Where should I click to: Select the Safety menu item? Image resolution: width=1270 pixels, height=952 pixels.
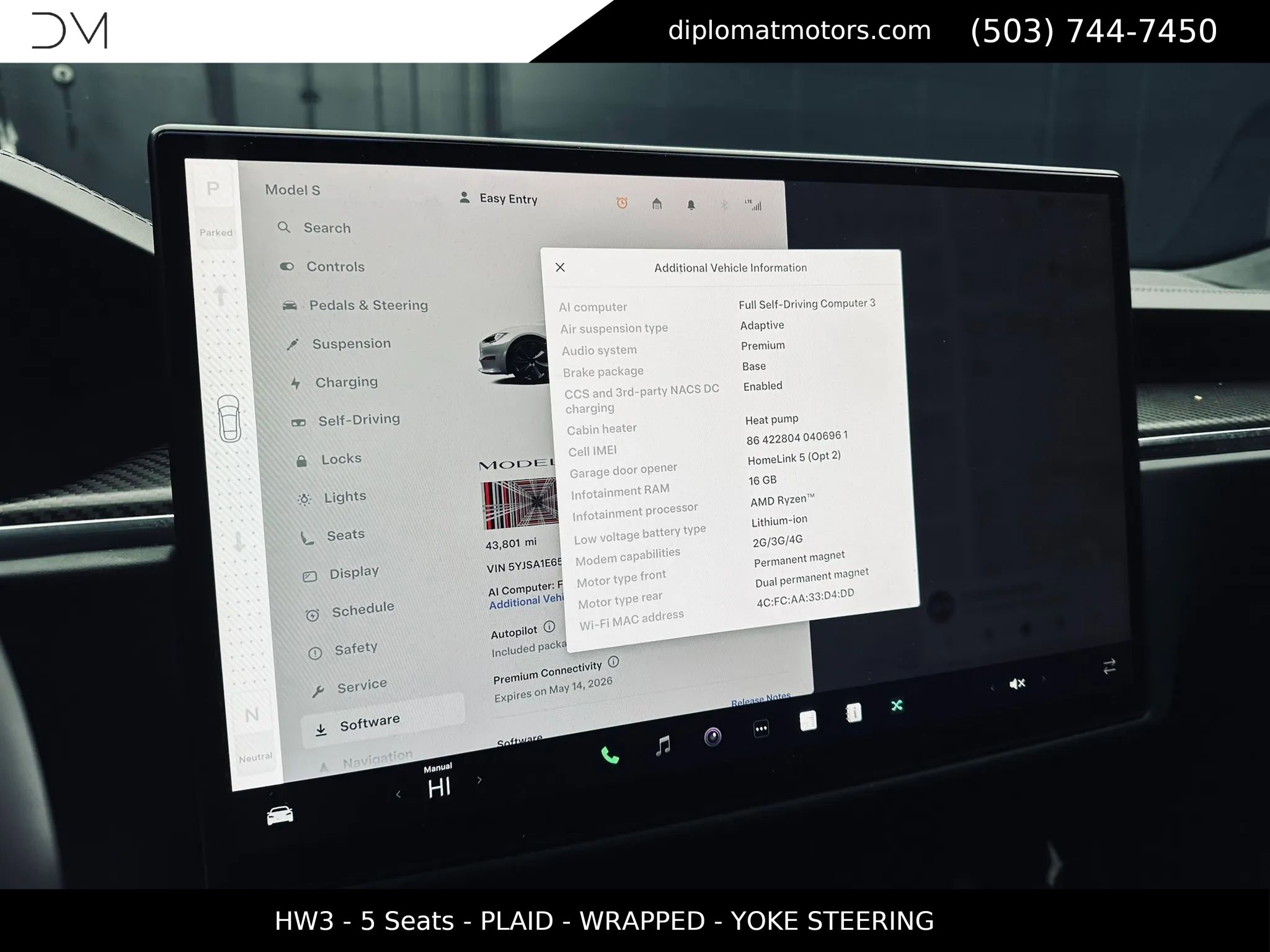(343, 650)
